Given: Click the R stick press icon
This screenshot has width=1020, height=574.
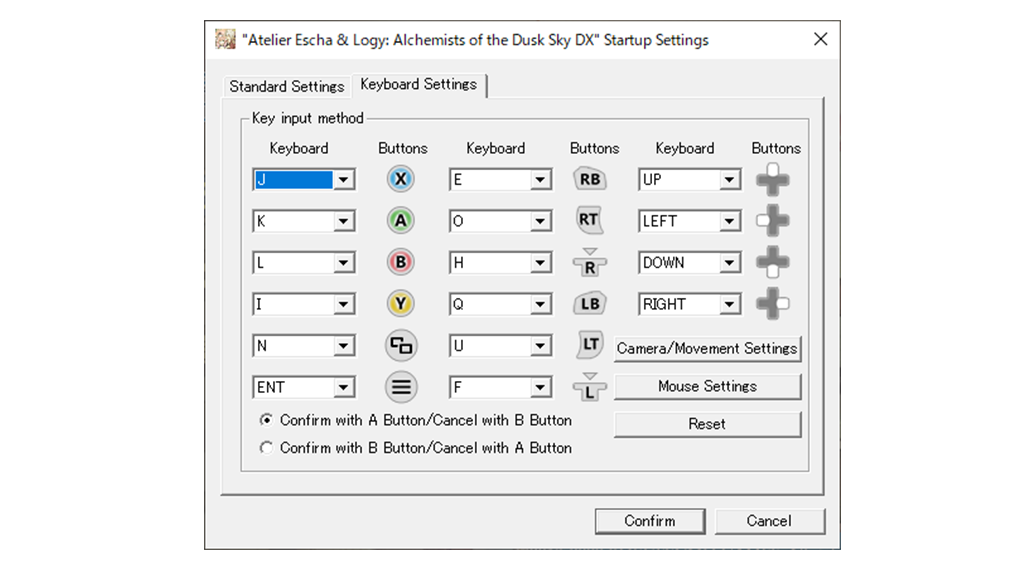Looking at the screenshot, I should tap(590, 262).
